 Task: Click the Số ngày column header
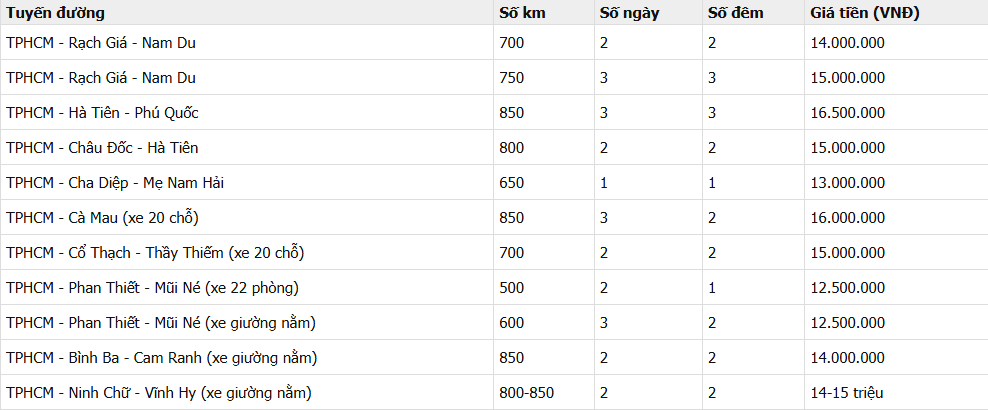(629, 13)
